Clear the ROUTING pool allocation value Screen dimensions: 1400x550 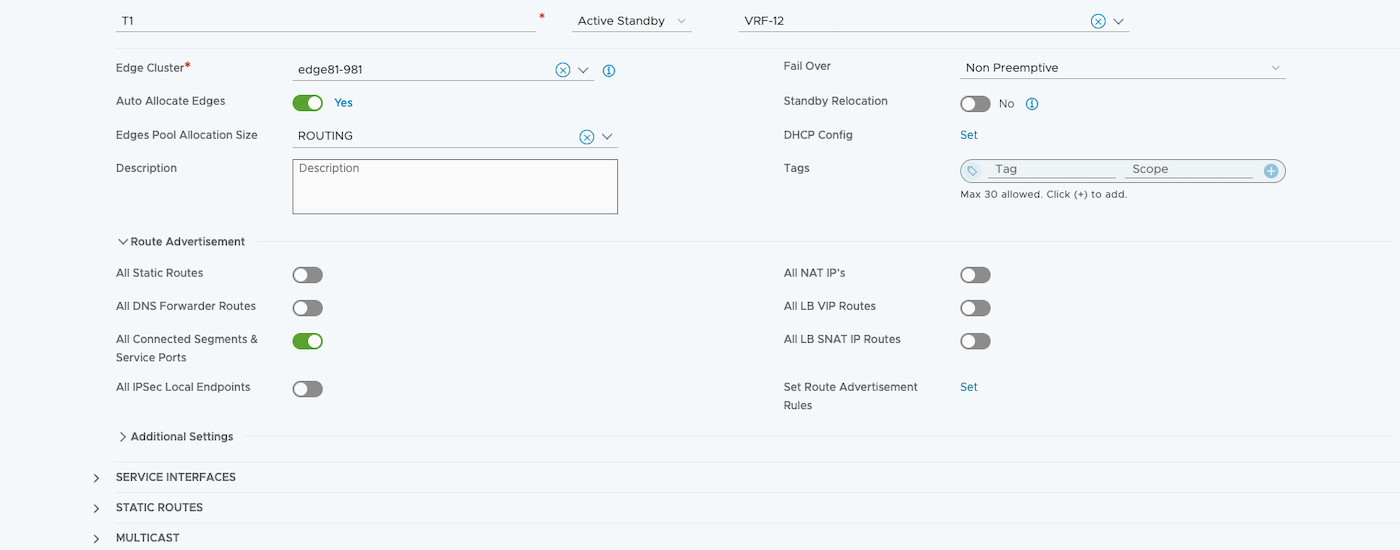coord(586,137)
